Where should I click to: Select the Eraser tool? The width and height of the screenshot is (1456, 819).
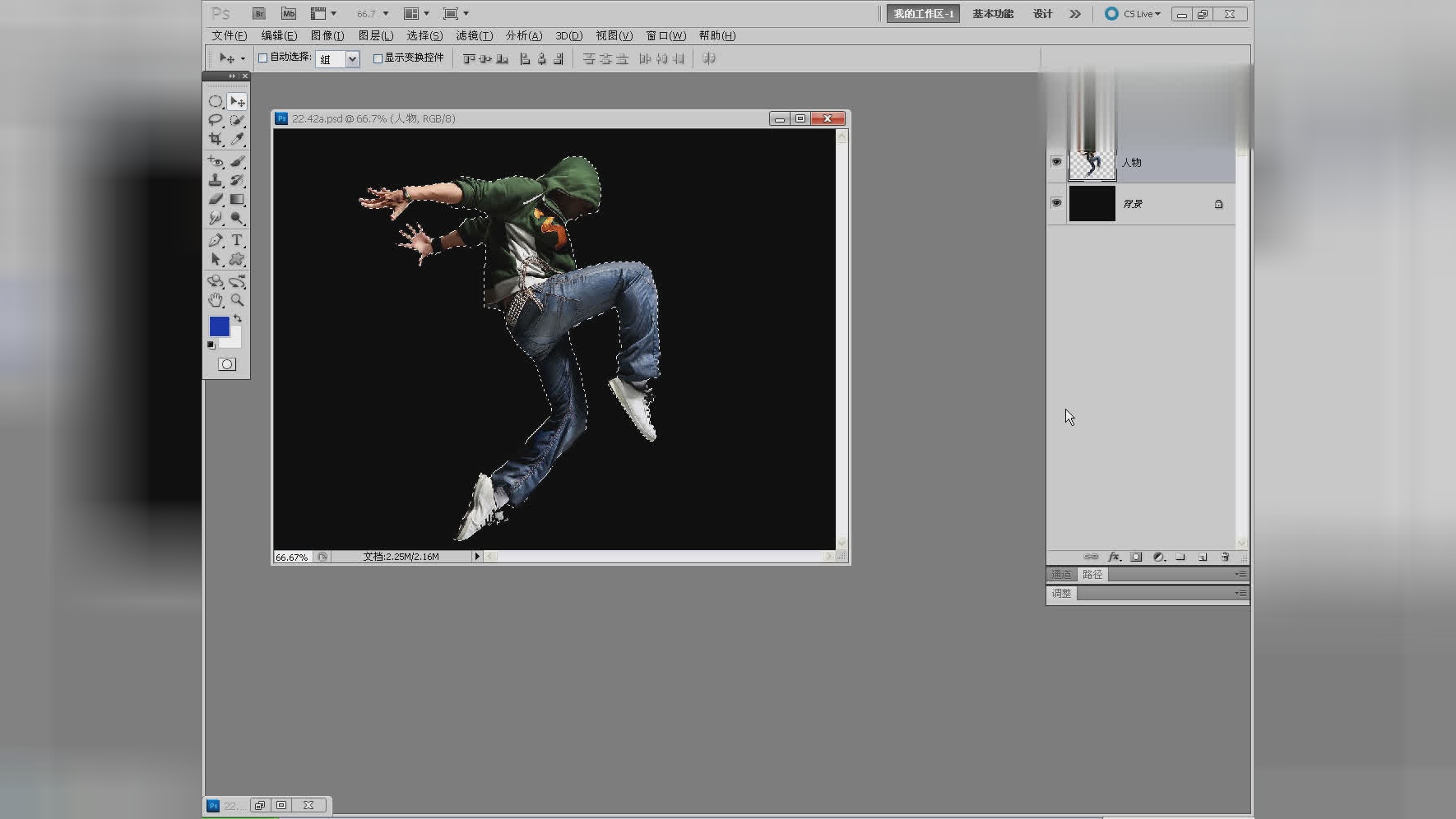point(216,199)
